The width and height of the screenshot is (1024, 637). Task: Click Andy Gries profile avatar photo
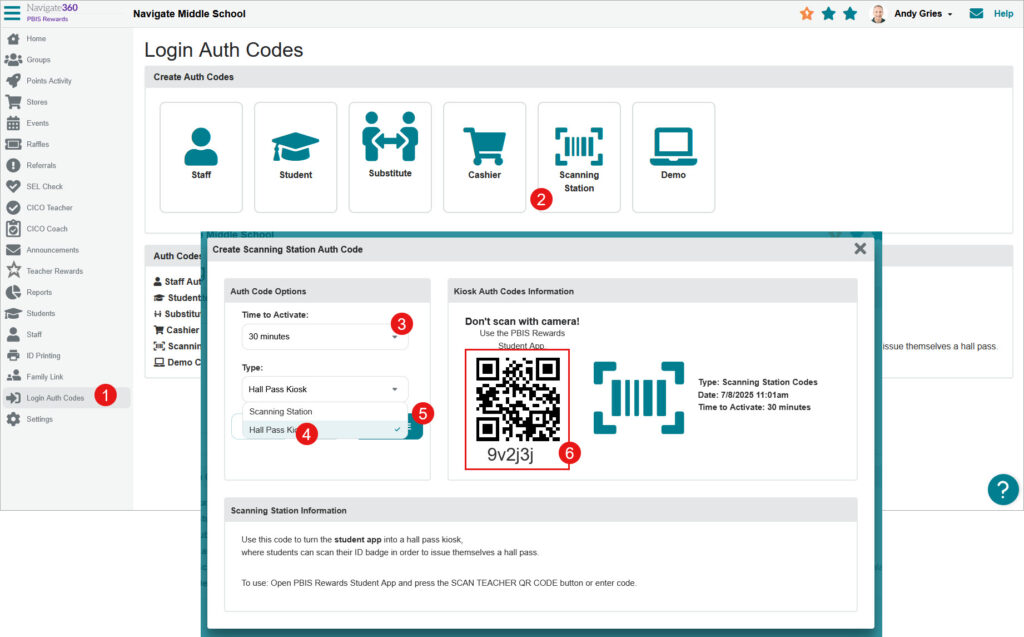coord(878,14)
